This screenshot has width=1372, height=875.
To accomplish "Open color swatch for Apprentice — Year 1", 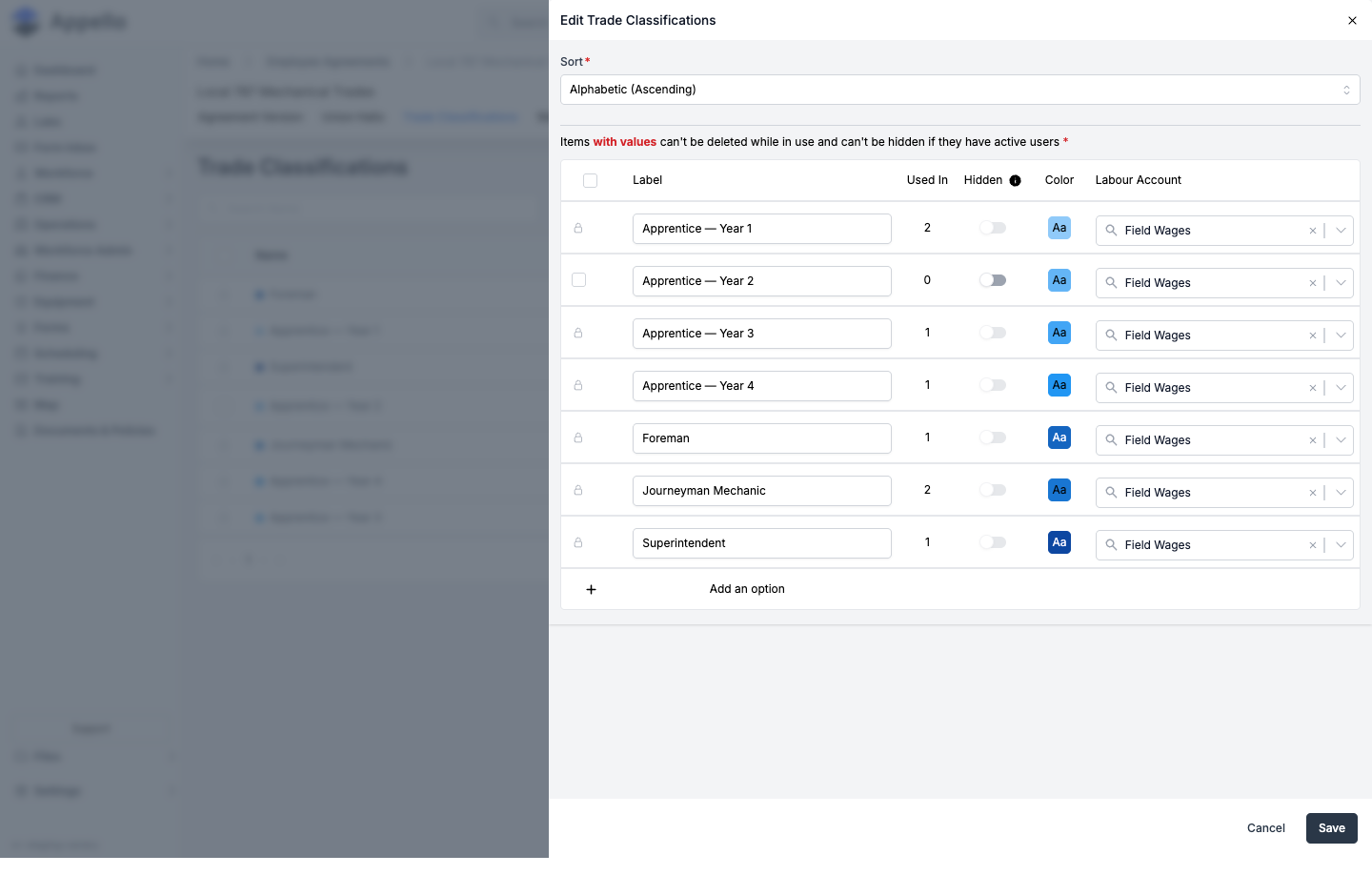I will point(1059,228).
